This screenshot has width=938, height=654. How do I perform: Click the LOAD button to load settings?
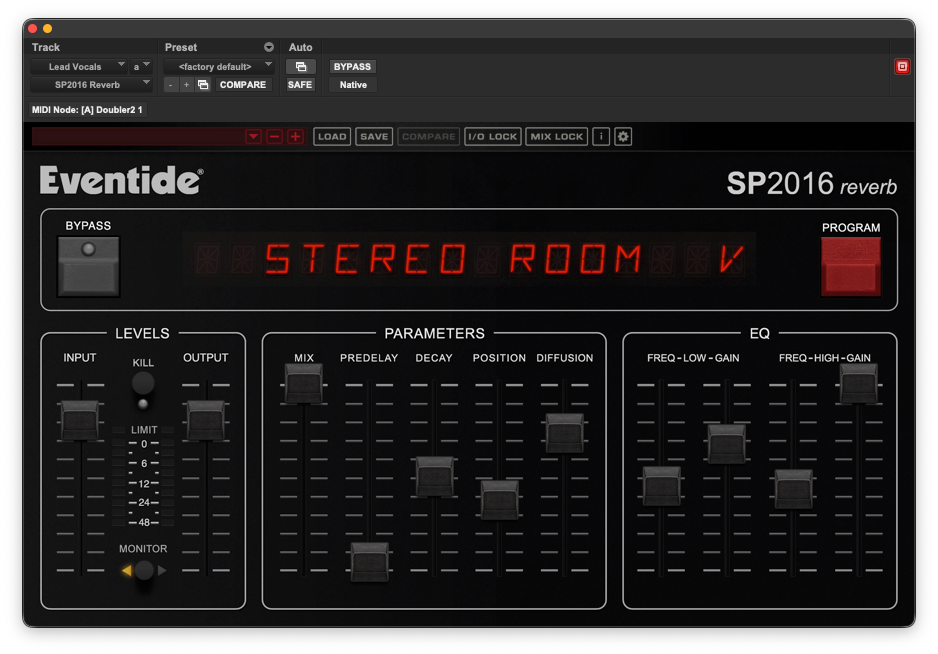click(331, 136)
